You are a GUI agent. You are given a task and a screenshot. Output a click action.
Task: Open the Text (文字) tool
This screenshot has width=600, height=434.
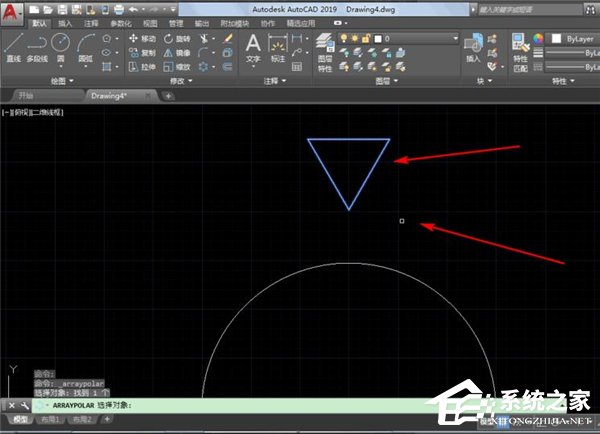coord(253,48)
